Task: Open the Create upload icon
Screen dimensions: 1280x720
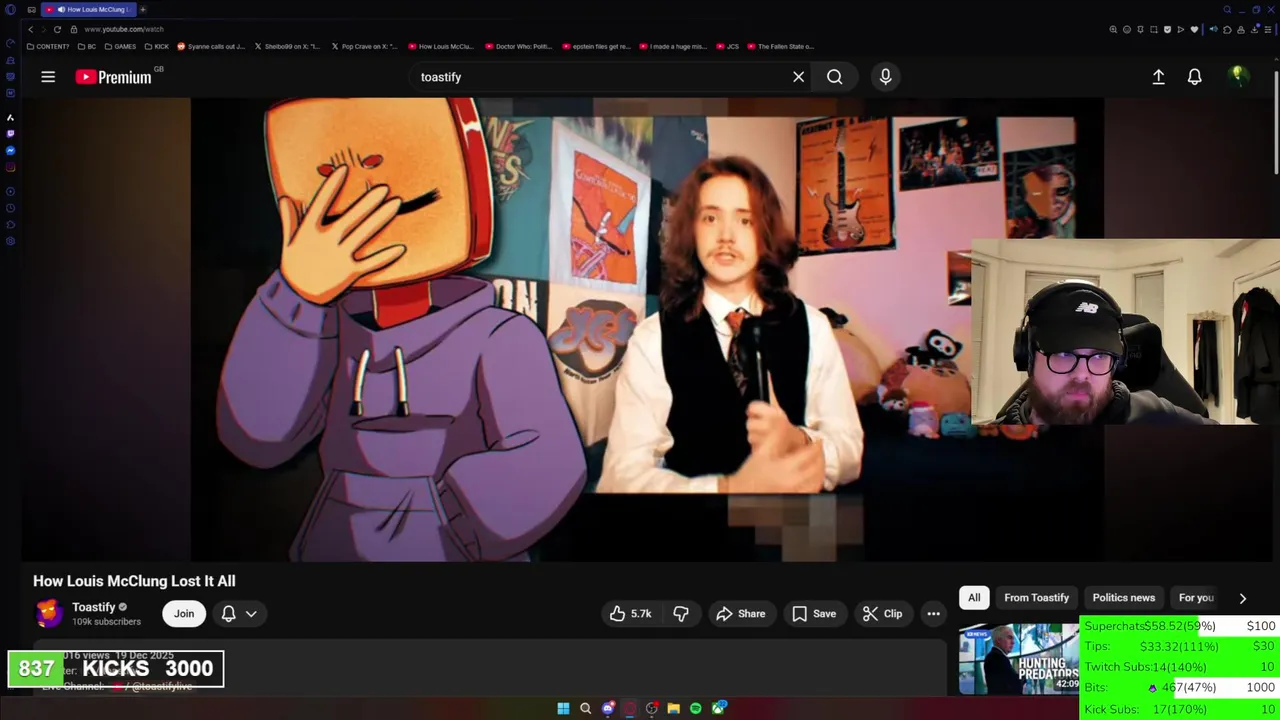Action: [x=1158, y=77]
